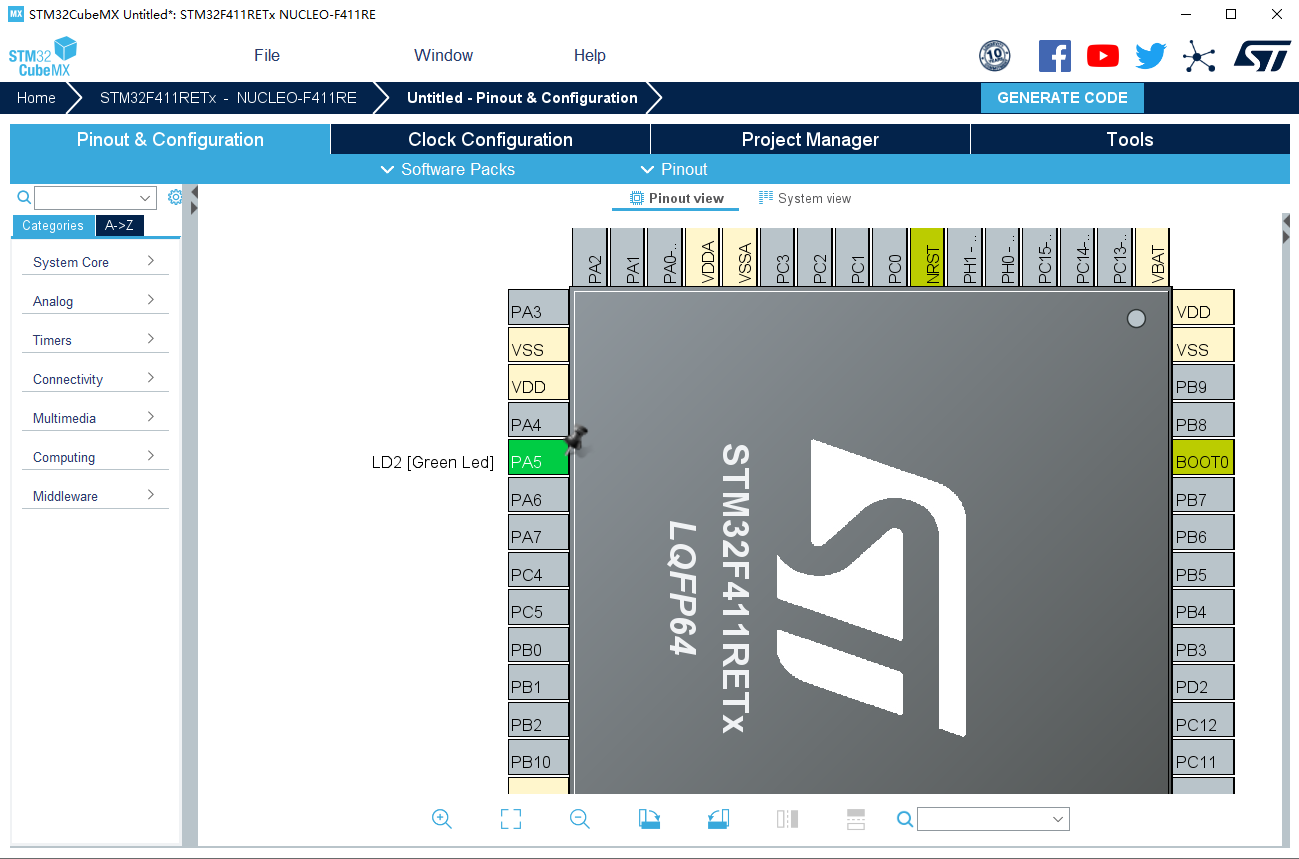Switch category list to A->Z sorting
The height and width of the screenshot is (859, 1299).
119,225
